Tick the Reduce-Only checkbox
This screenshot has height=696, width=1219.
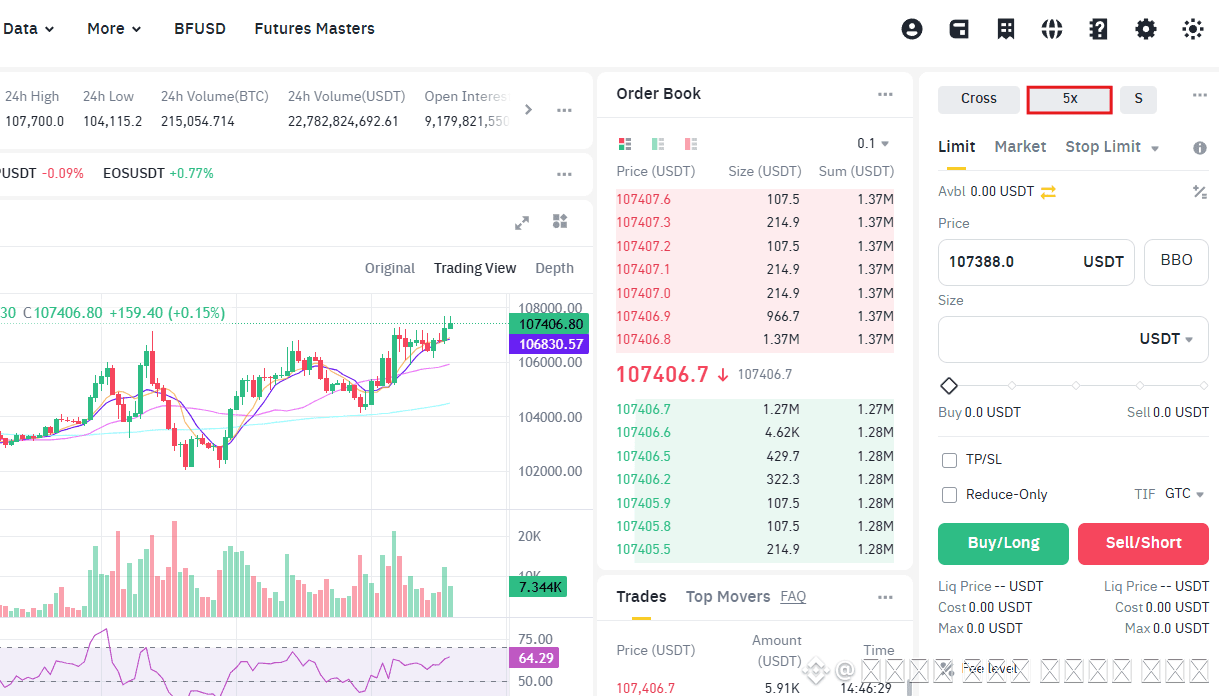pyautogui.click(x=950, y=495)
